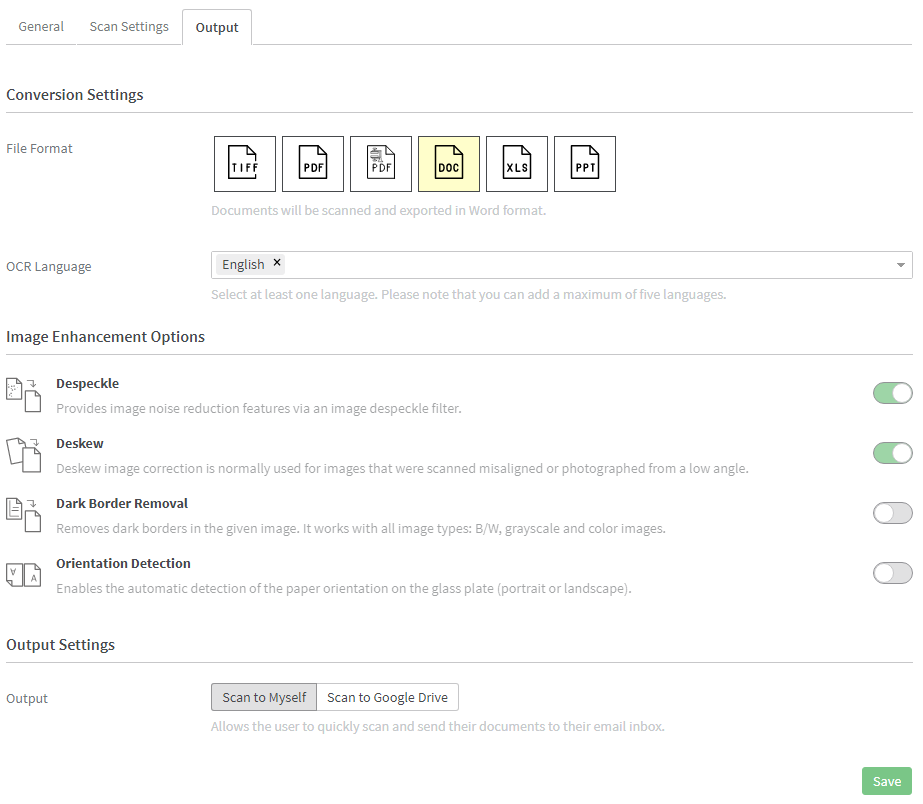This screenshot has height=804, width=923.
Task: Click the Dark Border Removal icon
Action: coord(24,515)
